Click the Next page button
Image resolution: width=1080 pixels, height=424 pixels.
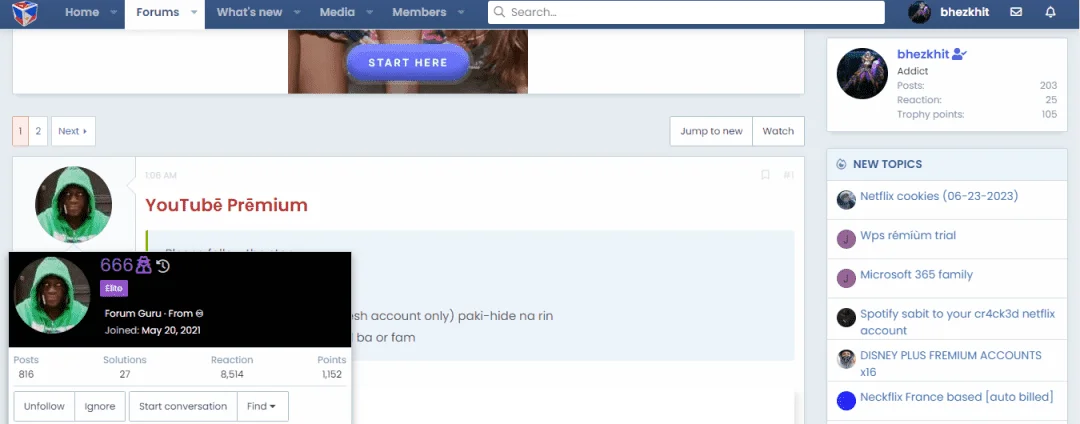73,131
